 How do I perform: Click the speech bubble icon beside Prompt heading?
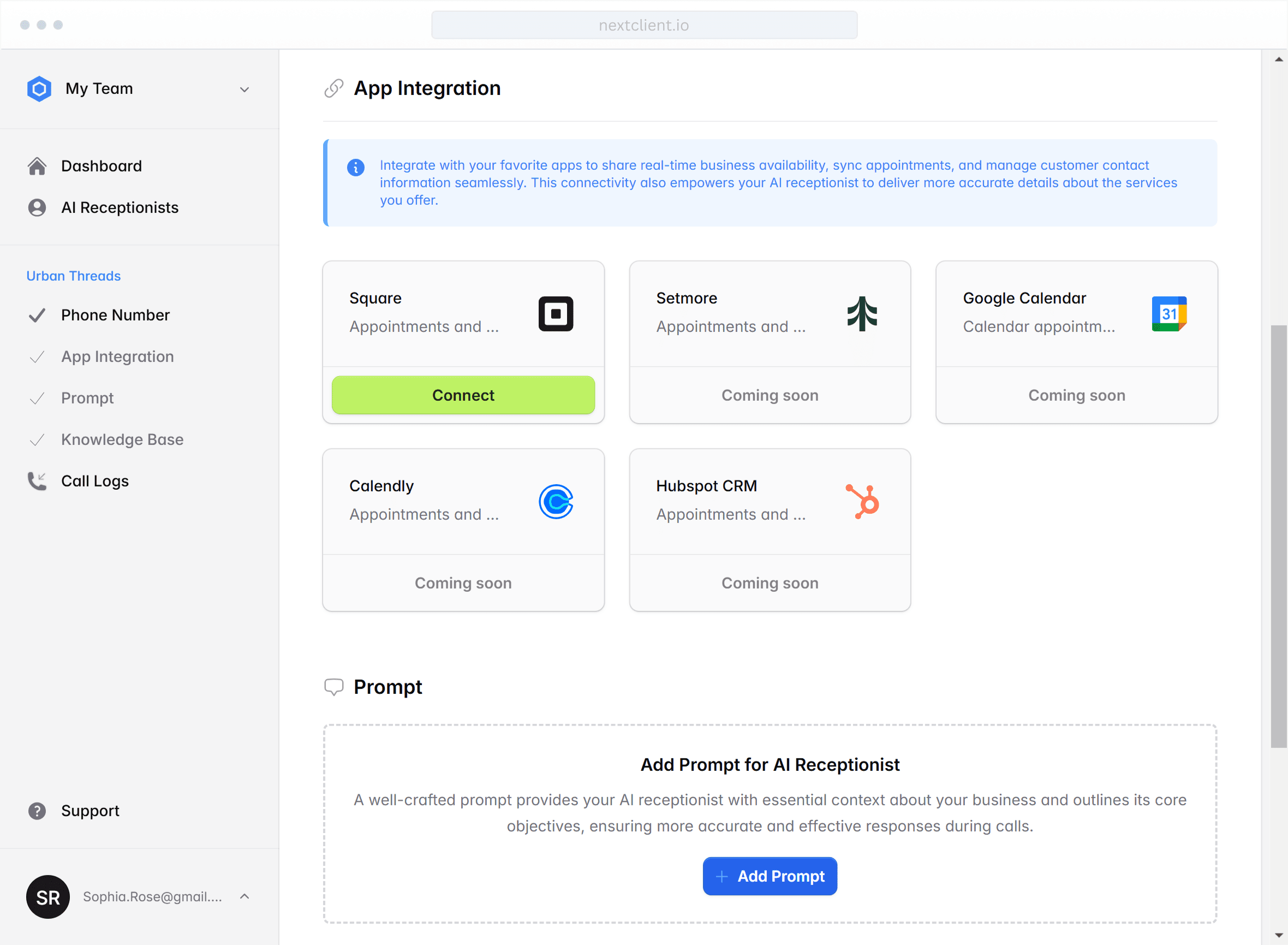[334, 687]
